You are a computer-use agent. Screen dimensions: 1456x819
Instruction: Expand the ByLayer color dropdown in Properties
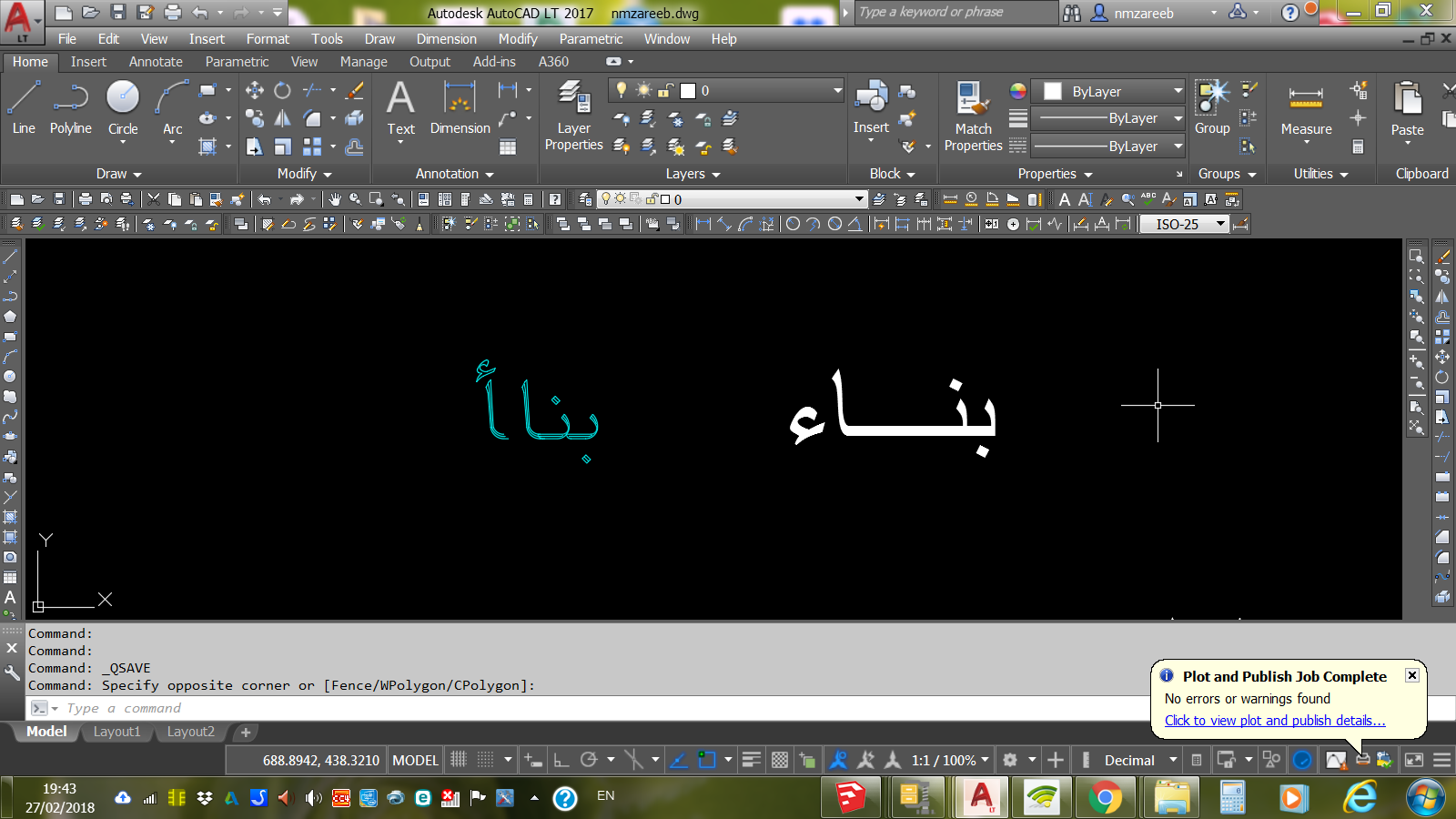(x=1178, y=90)
